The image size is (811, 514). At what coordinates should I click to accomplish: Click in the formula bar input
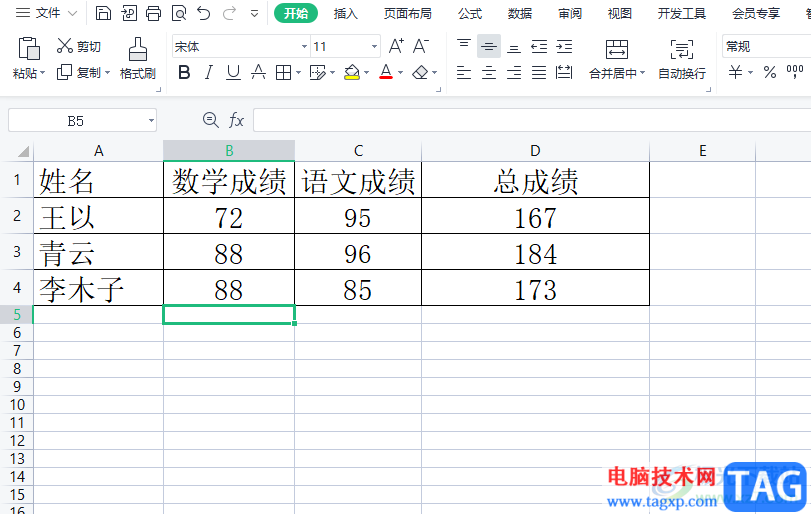[532, 120]
